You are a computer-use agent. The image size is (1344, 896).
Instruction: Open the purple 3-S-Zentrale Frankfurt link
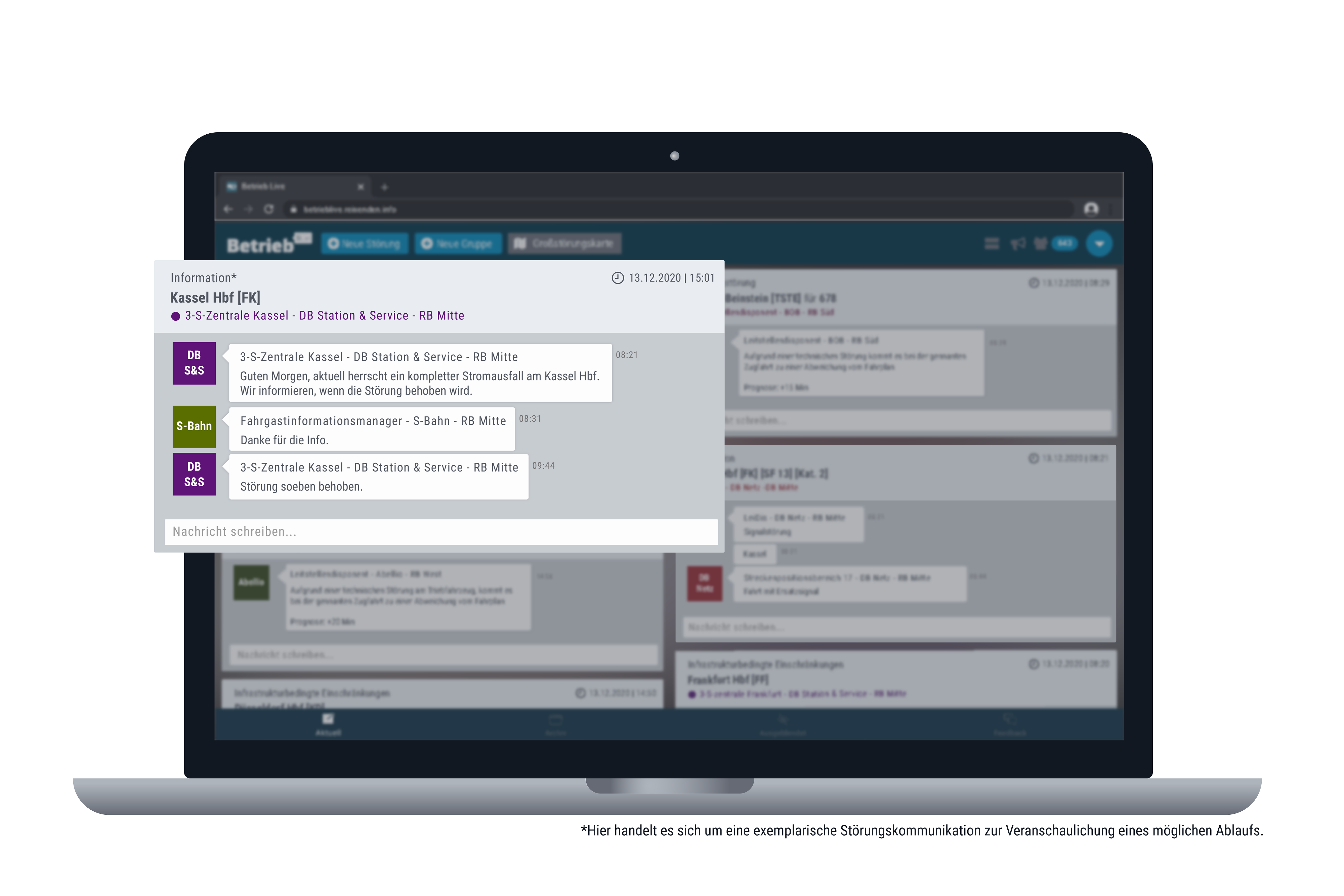click(x=803, y=694)
